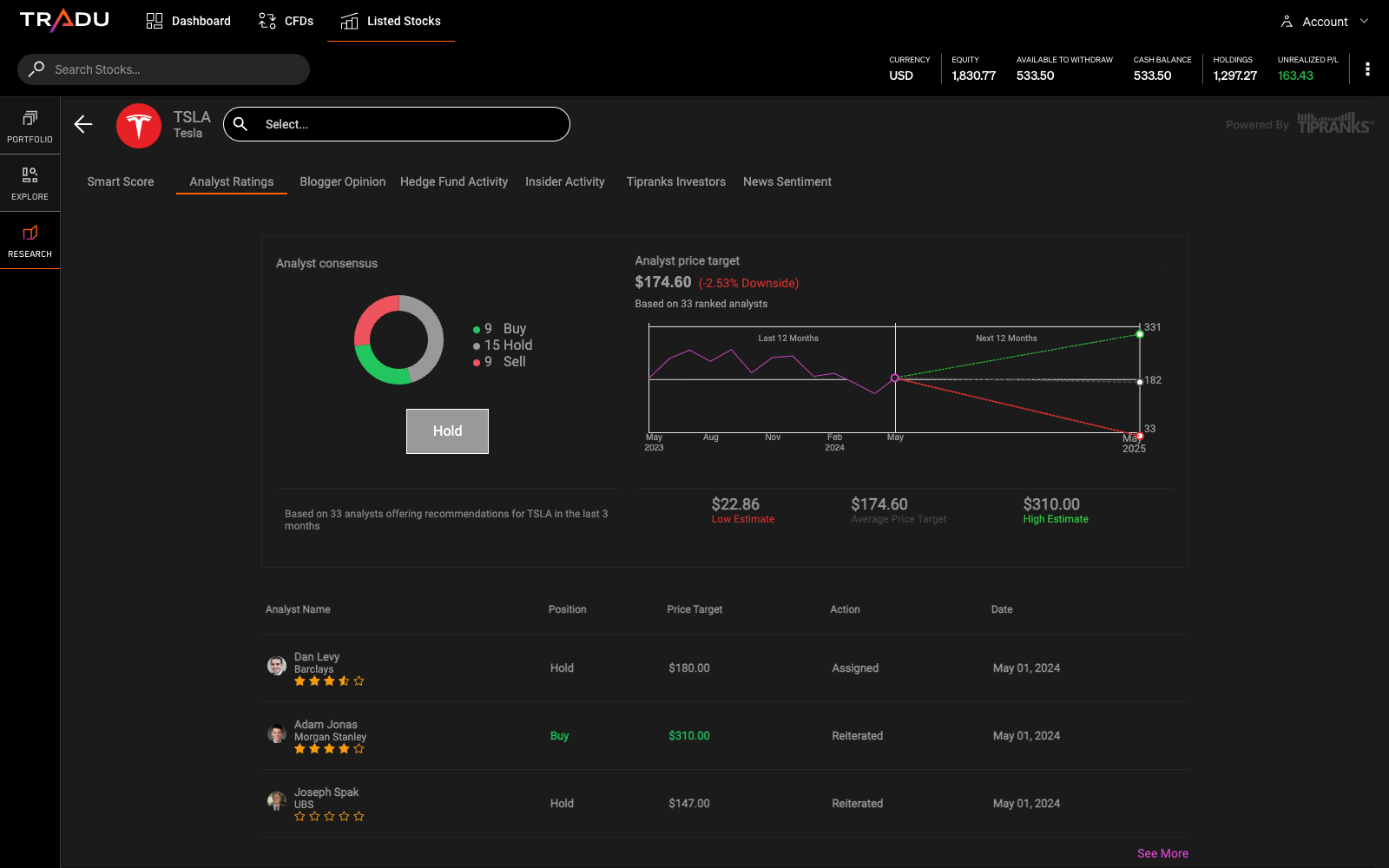
Task: Click the red Sell legend dot
Action: pyautogui.click(x=477, y=363)
